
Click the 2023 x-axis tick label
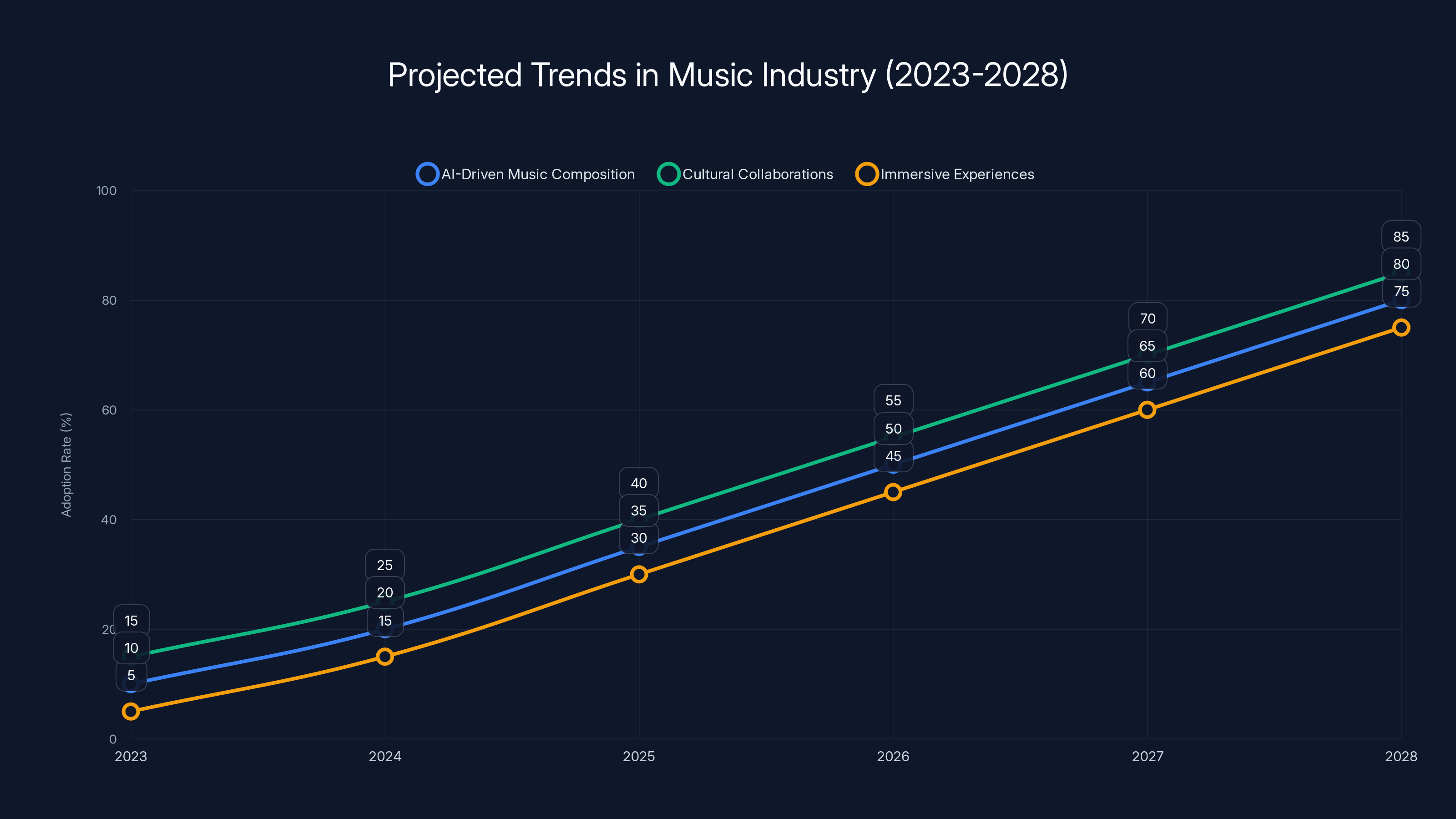(131, 756)
